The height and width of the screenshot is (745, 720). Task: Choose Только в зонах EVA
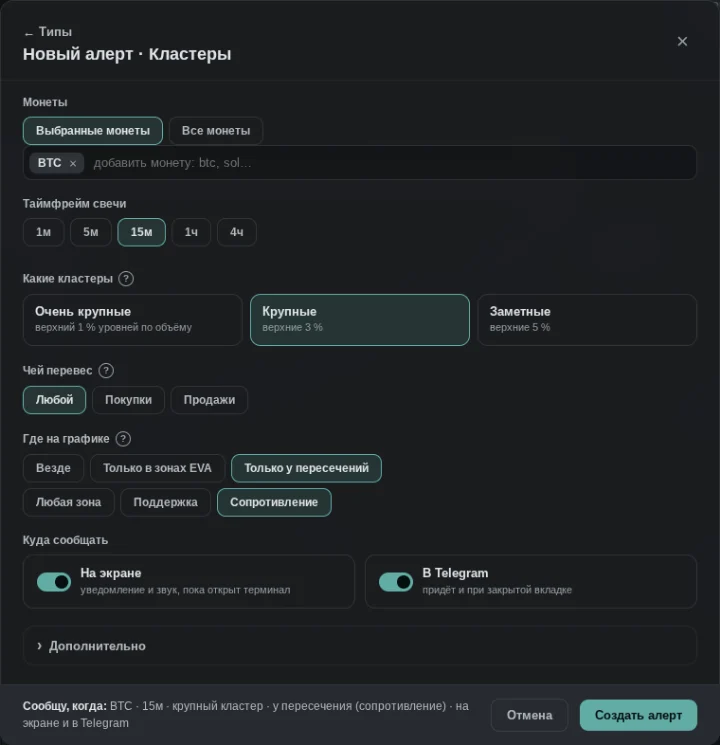[x=157, y=468]
